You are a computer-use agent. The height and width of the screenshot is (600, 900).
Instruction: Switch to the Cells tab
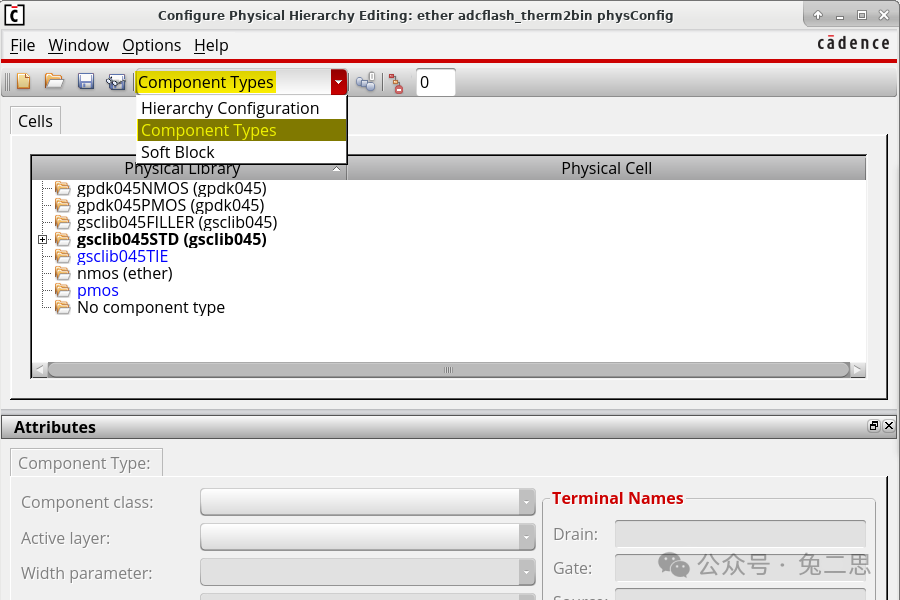coord(35,121)
